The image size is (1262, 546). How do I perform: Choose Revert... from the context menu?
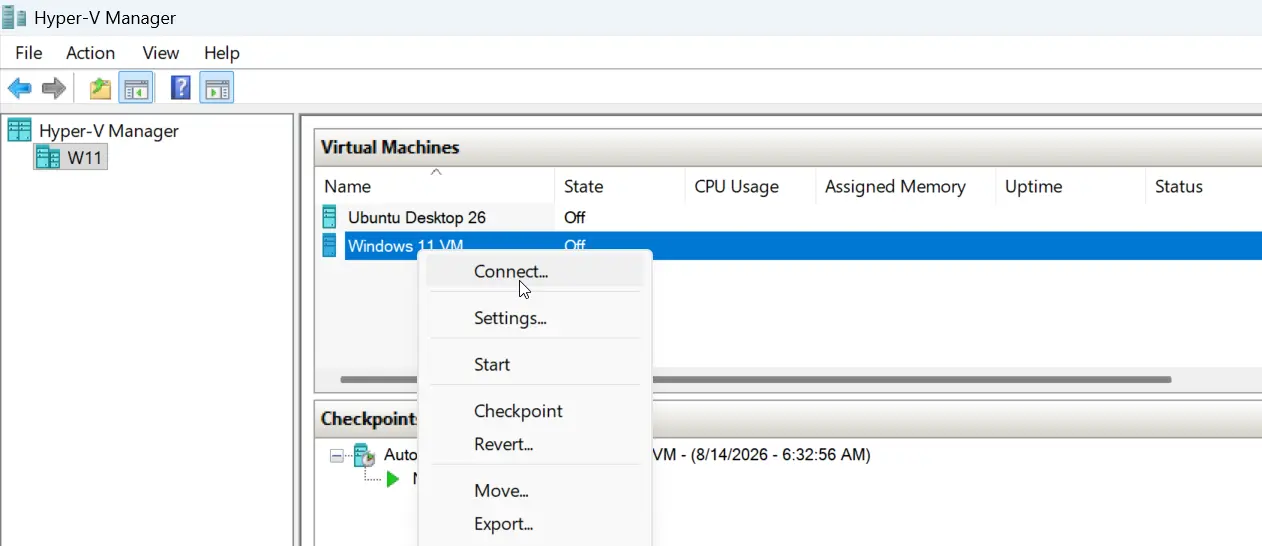point(535,444)
